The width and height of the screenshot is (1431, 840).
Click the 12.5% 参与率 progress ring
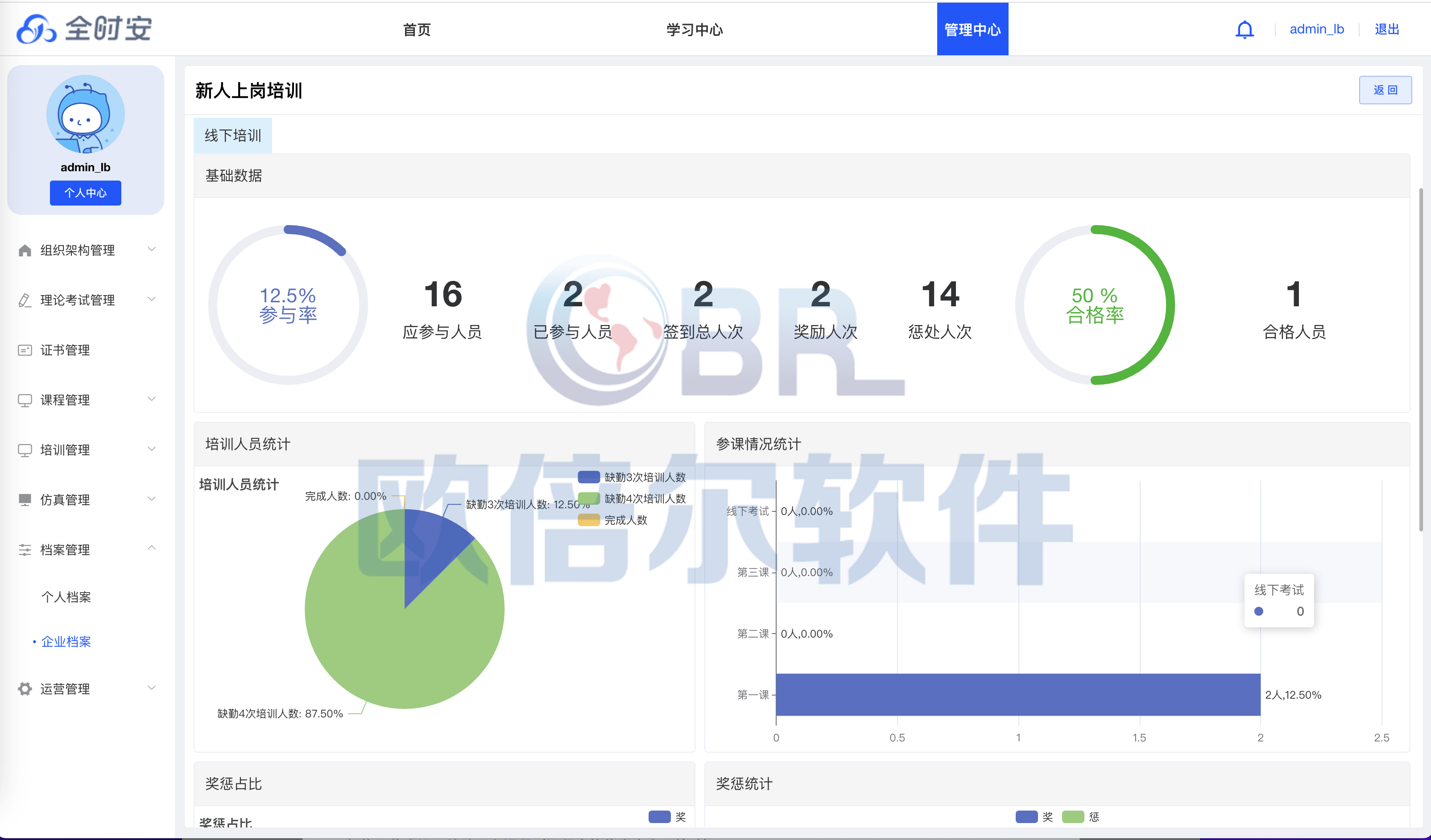pyautogui.click(x=288, y=305)
